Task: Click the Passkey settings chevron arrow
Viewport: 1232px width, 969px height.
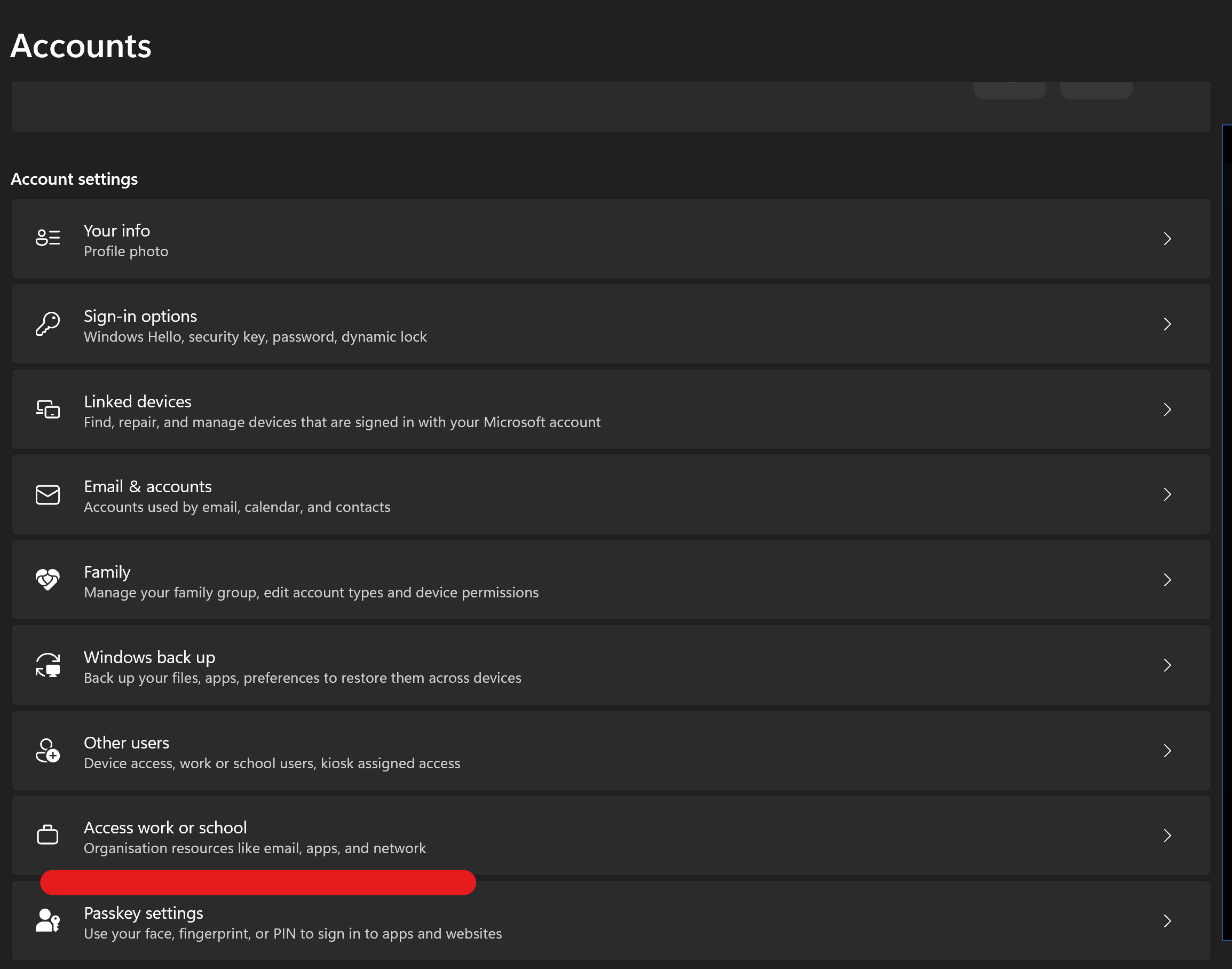Action: [x=1167, y=921]
